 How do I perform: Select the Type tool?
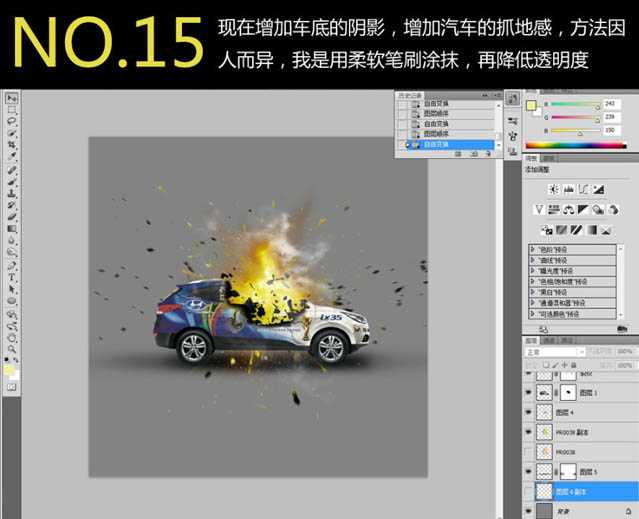pos(11,277)
